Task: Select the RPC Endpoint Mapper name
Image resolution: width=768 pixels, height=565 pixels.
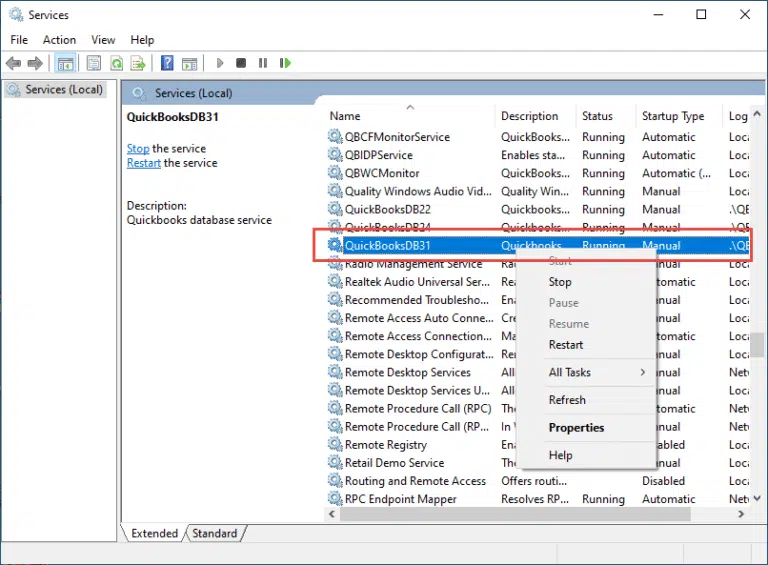Action: coord(401,499)
